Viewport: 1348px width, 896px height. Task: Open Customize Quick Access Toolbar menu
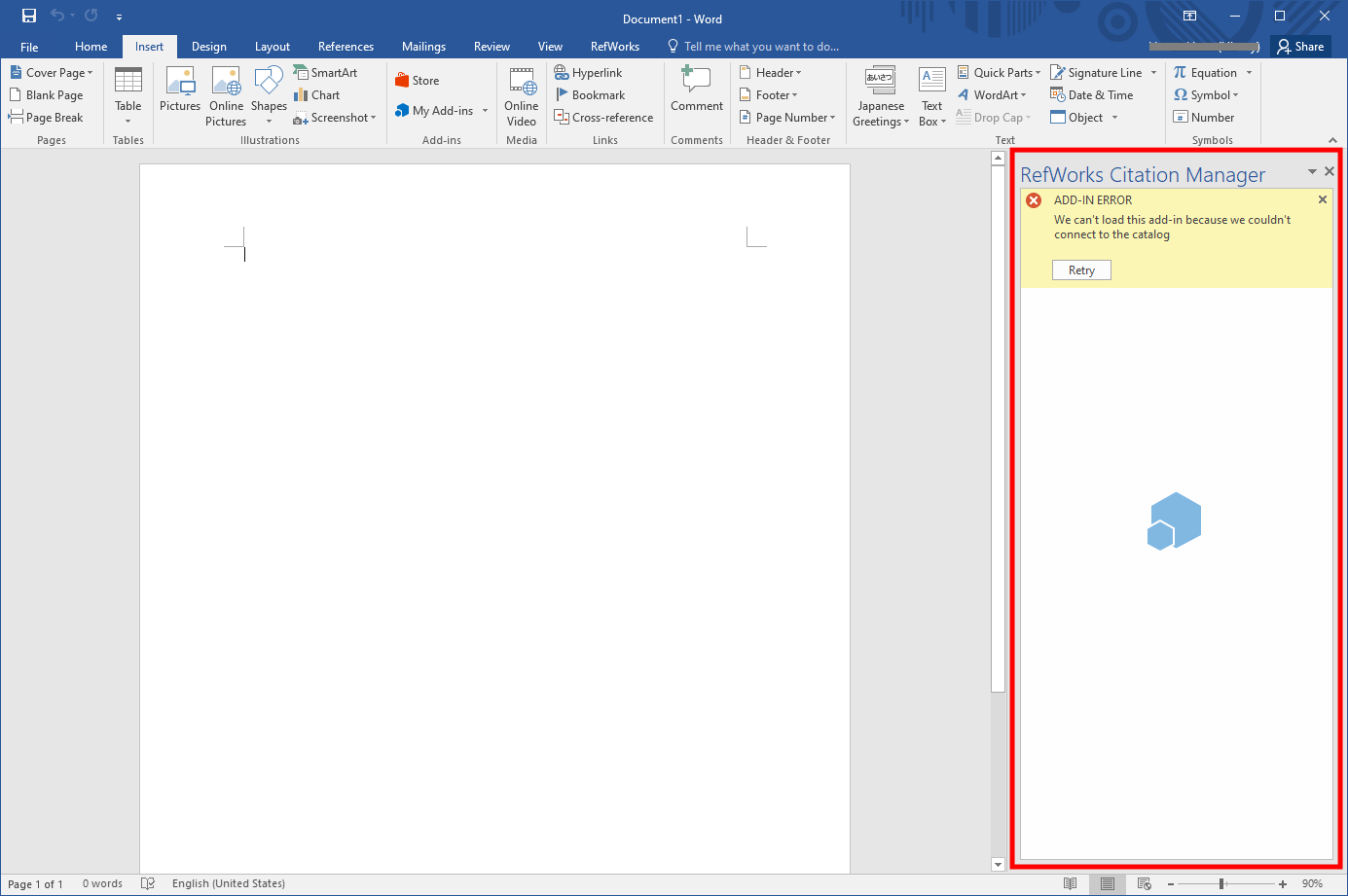coord(119,17)
